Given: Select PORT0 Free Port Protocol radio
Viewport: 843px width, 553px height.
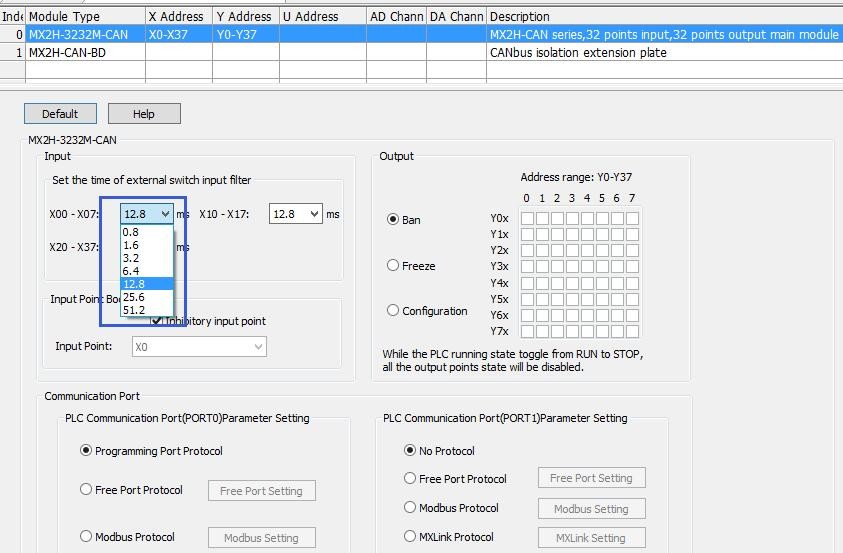Looking at the screenshot, I should coord(86,490).
